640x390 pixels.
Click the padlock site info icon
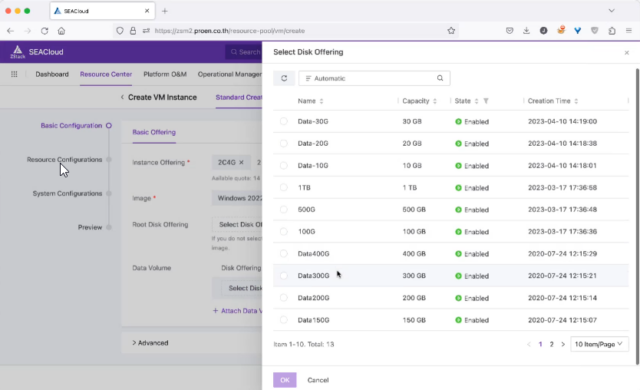point(133,31)
